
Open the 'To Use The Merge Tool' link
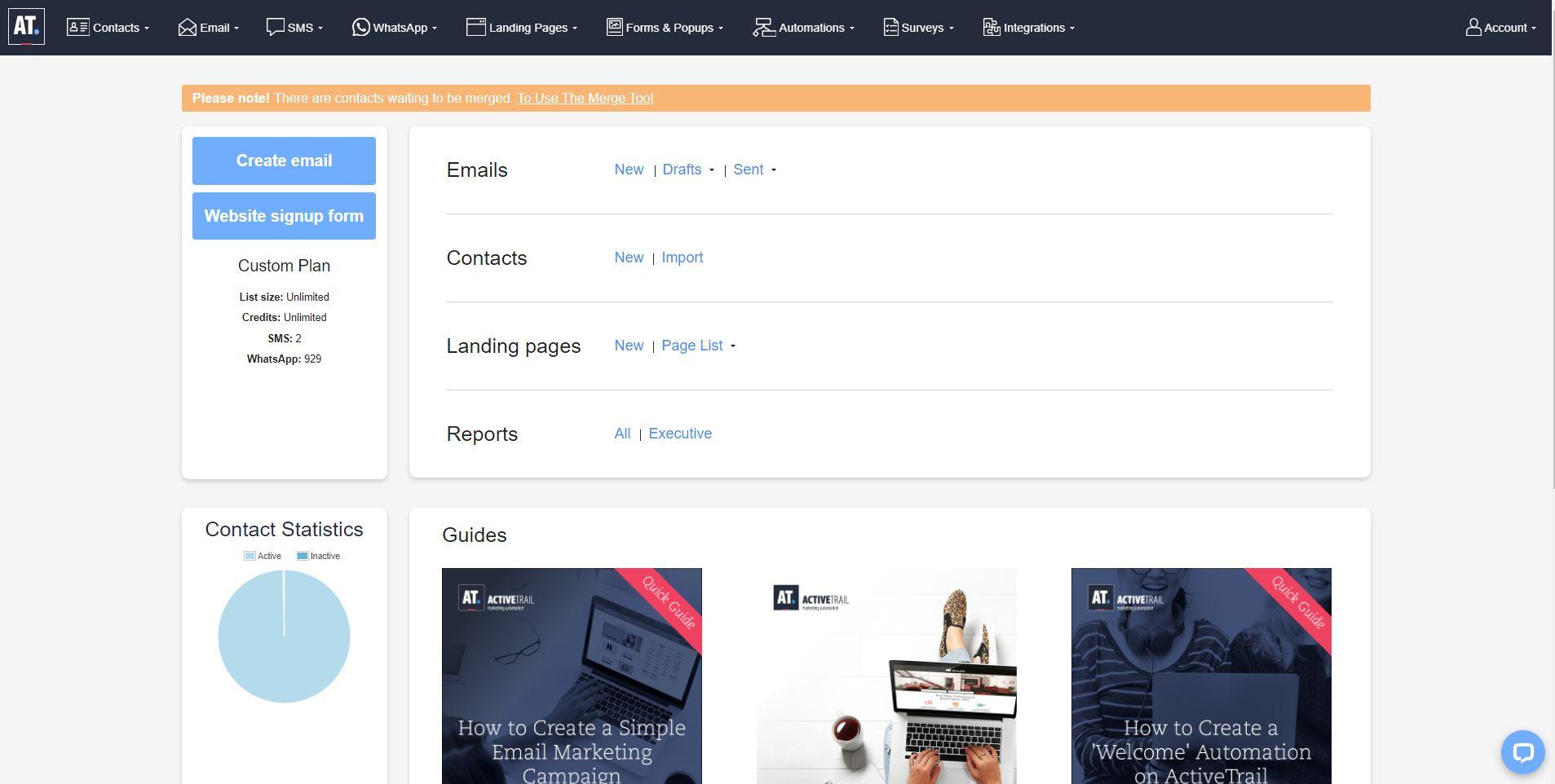pos(585,98)
